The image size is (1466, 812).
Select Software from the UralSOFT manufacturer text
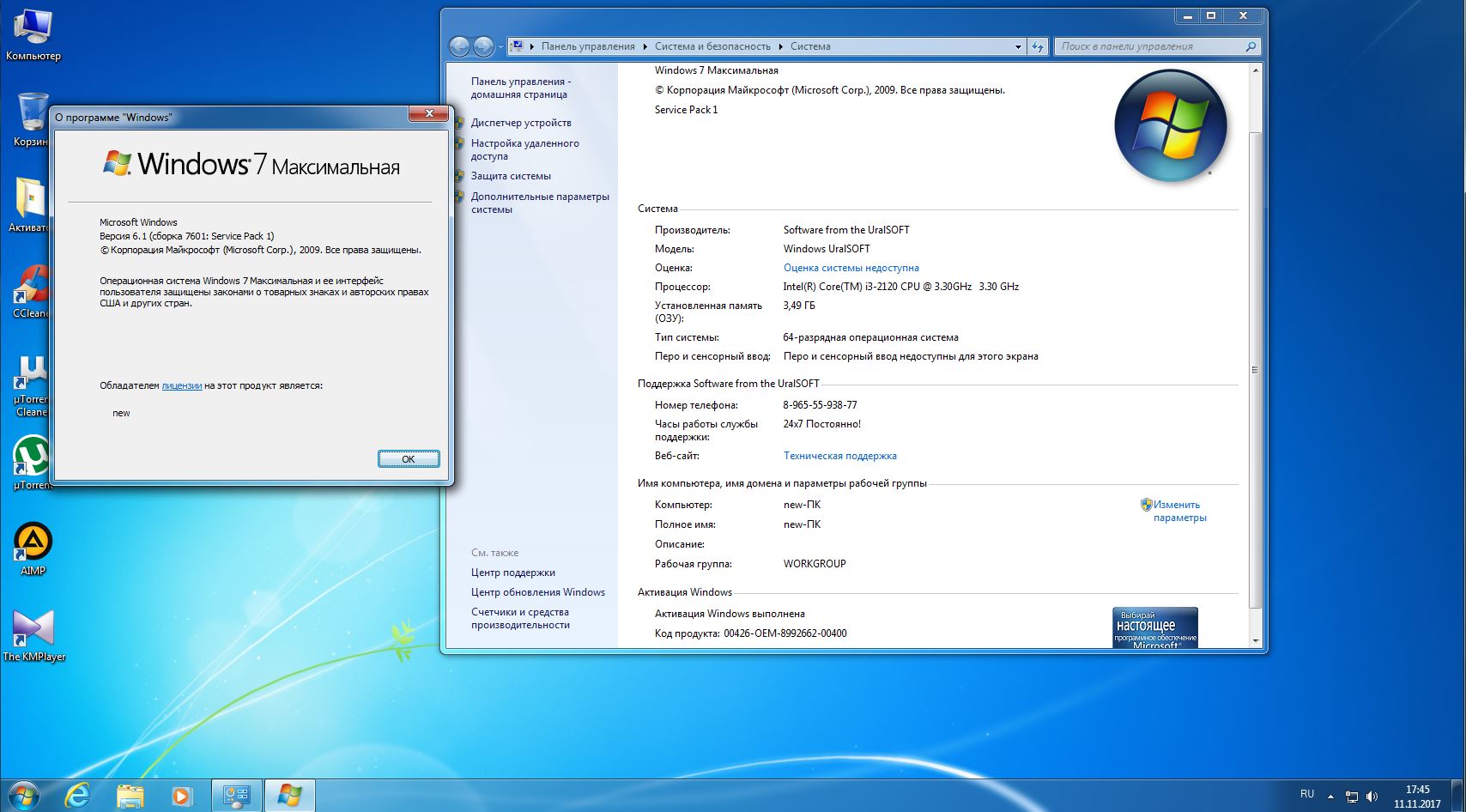[x=846, y=230]
